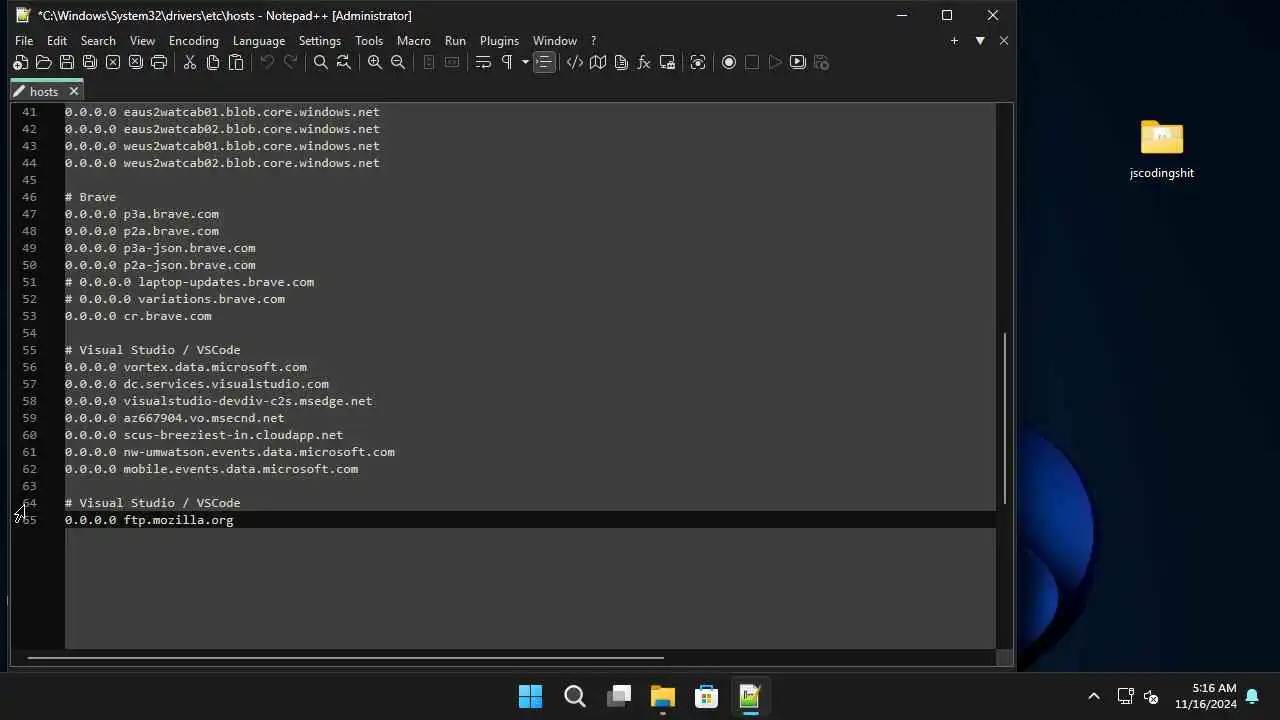This screenshot has width=1280, height=720.
Task: Open the View menu
Action: (142, 41)
